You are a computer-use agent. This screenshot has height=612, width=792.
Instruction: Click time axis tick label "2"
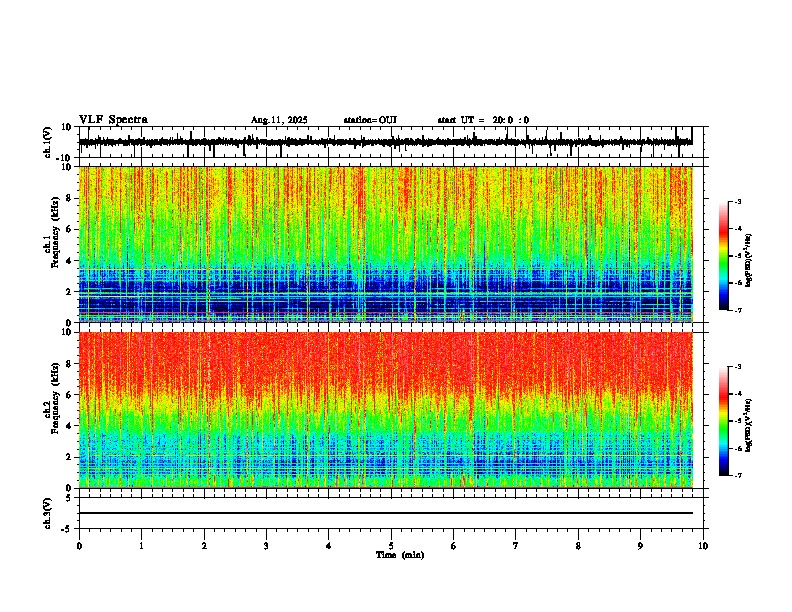(204, 546)
